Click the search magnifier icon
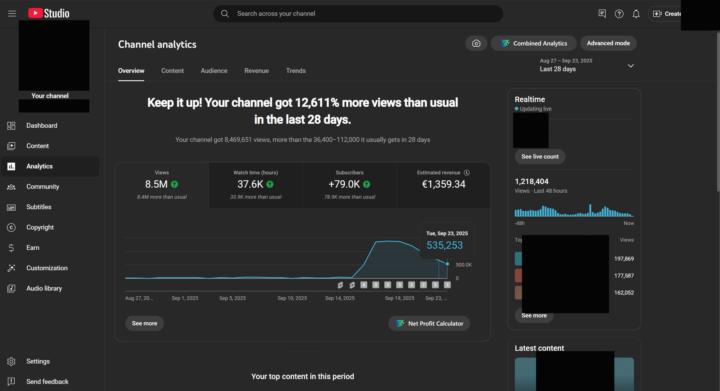This screenshot has width=720, height=391. (x=225, y=14)
